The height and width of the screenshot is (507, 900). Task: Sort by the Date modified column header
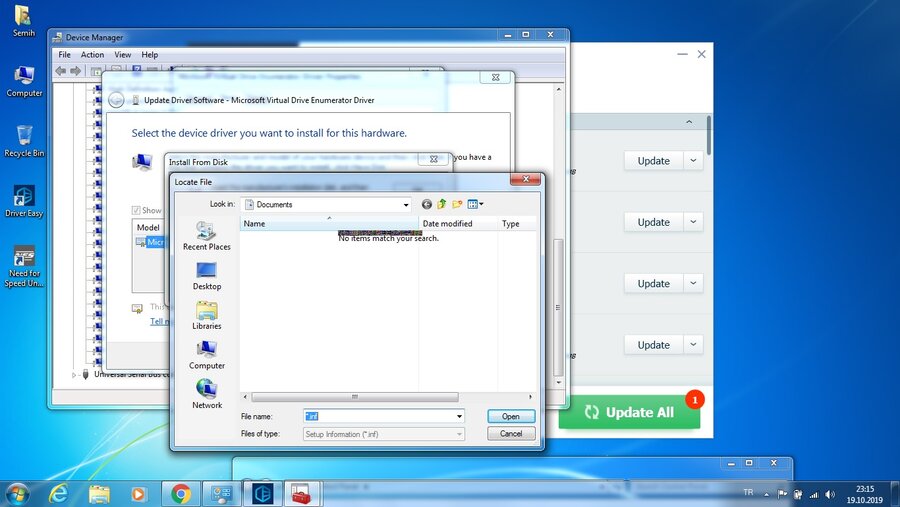(x=458, y=223)
